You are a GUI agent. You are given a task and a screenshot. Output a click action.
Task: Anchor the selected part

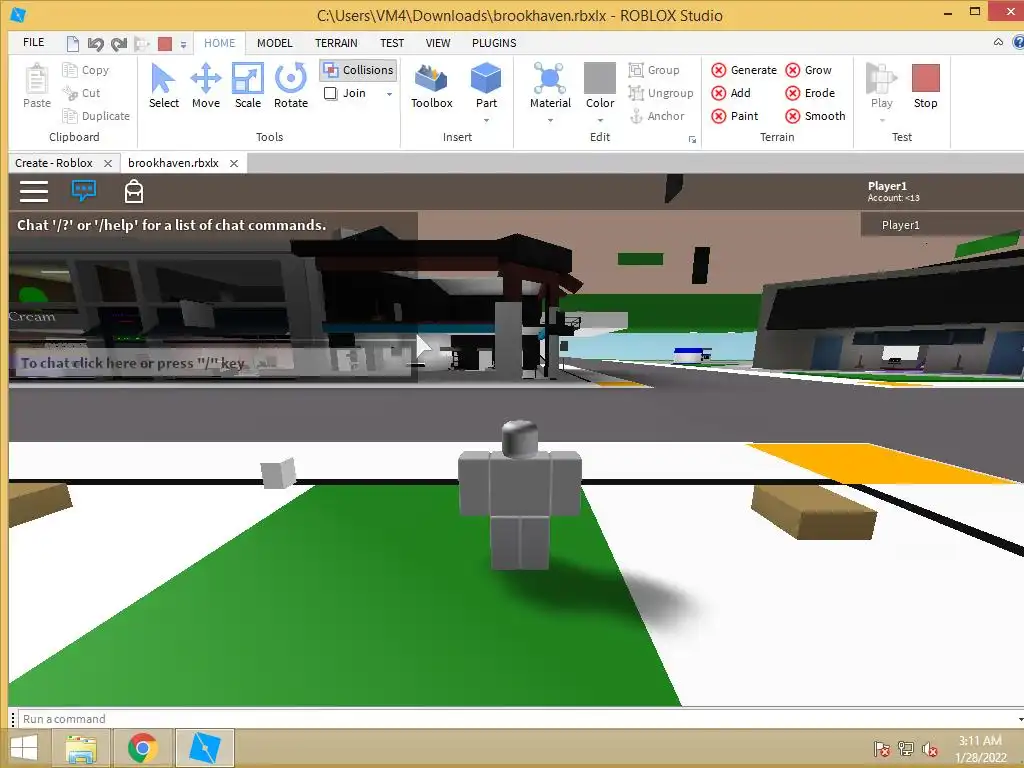(x=656, y=116)
